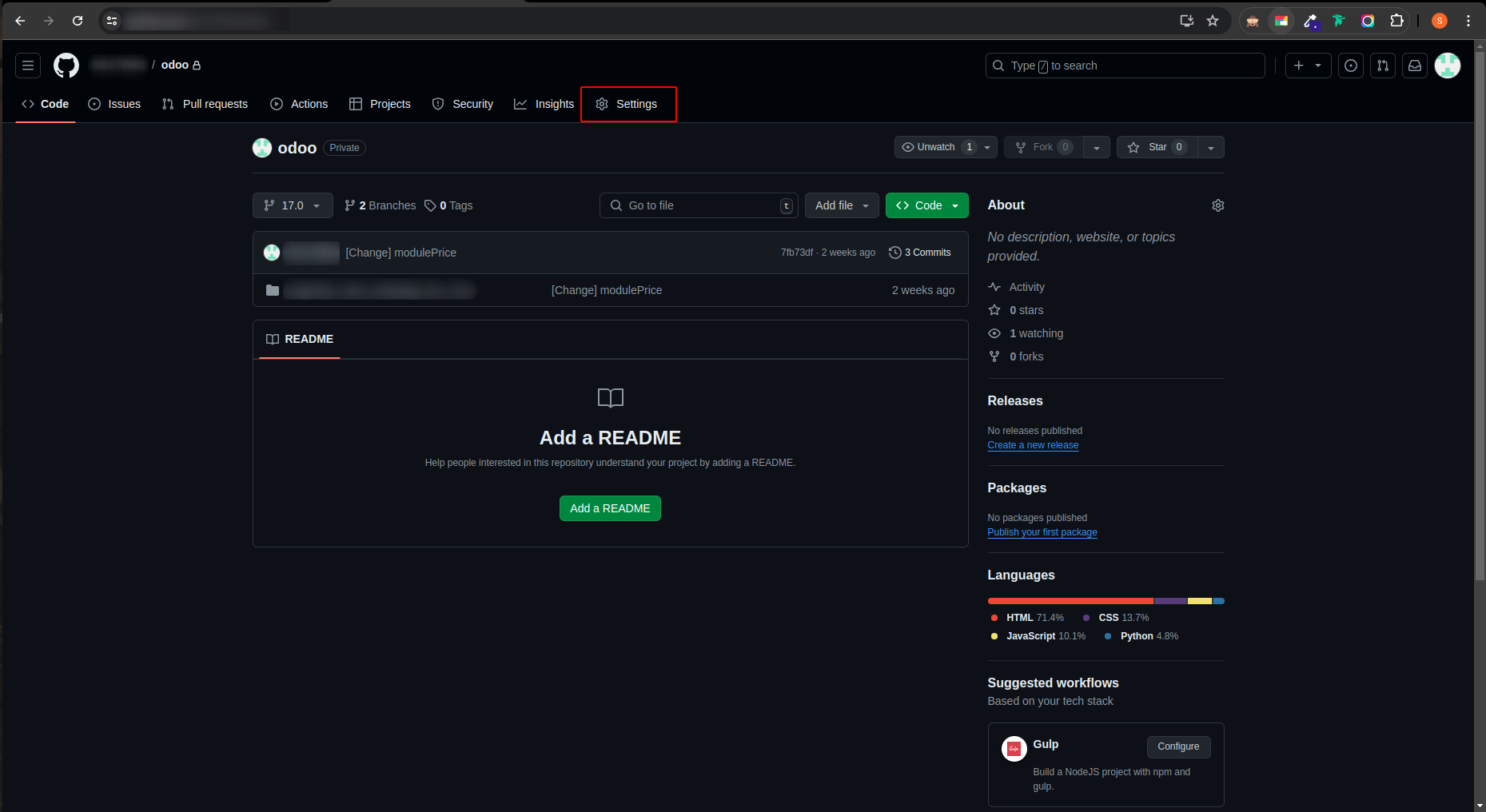Open the Code tab

tap(46, 104)
